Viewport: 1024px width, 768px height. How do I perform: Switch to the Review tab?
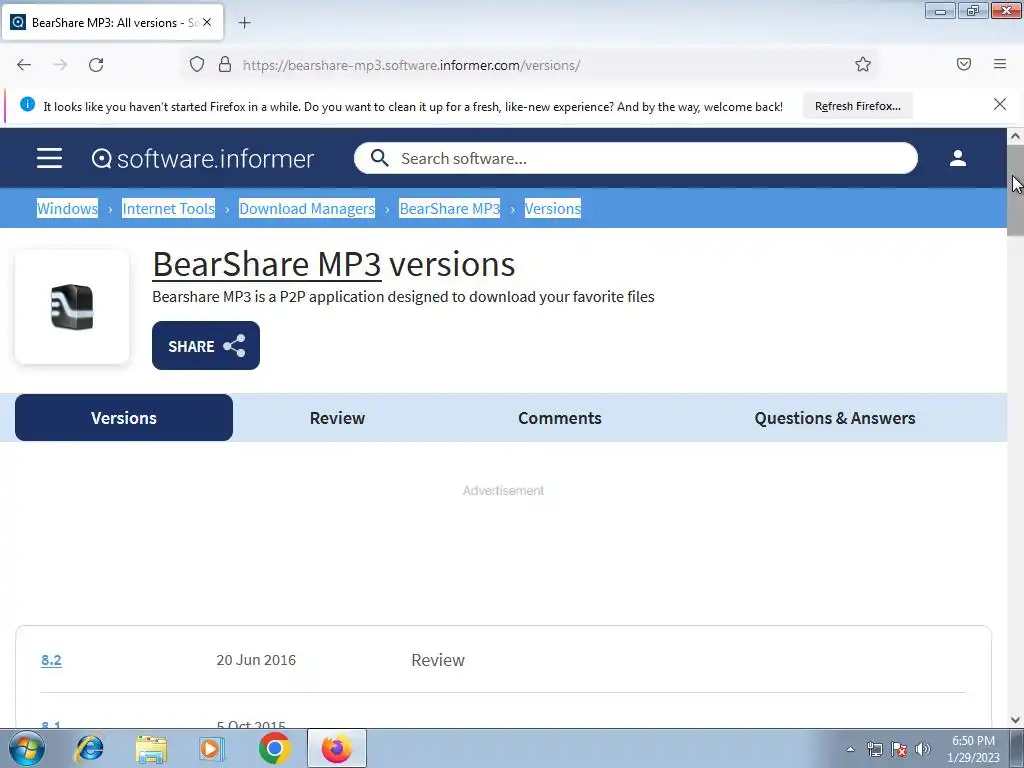(337, 418)
